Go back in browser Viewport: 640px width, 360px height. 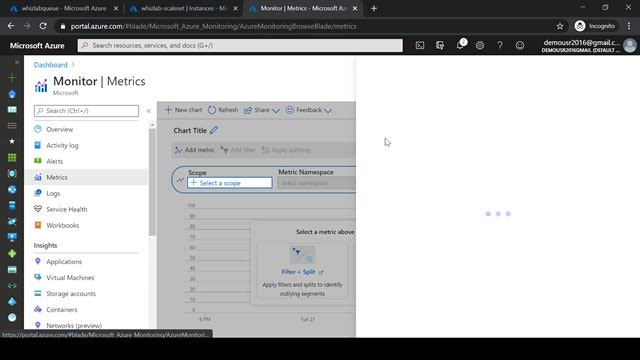(x=11, y=26)
